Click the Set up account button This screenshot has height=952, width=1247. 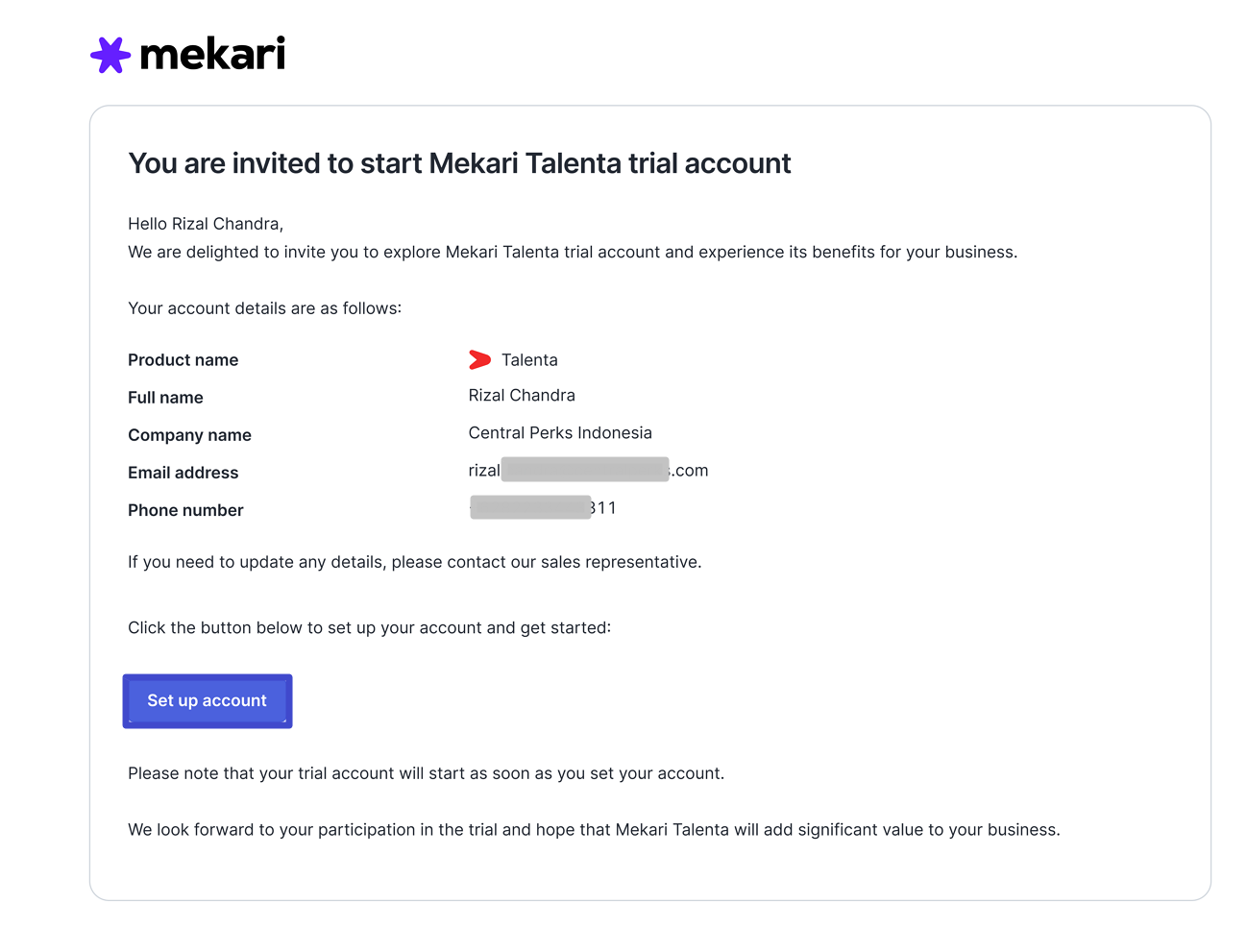(x=208, y=701)
